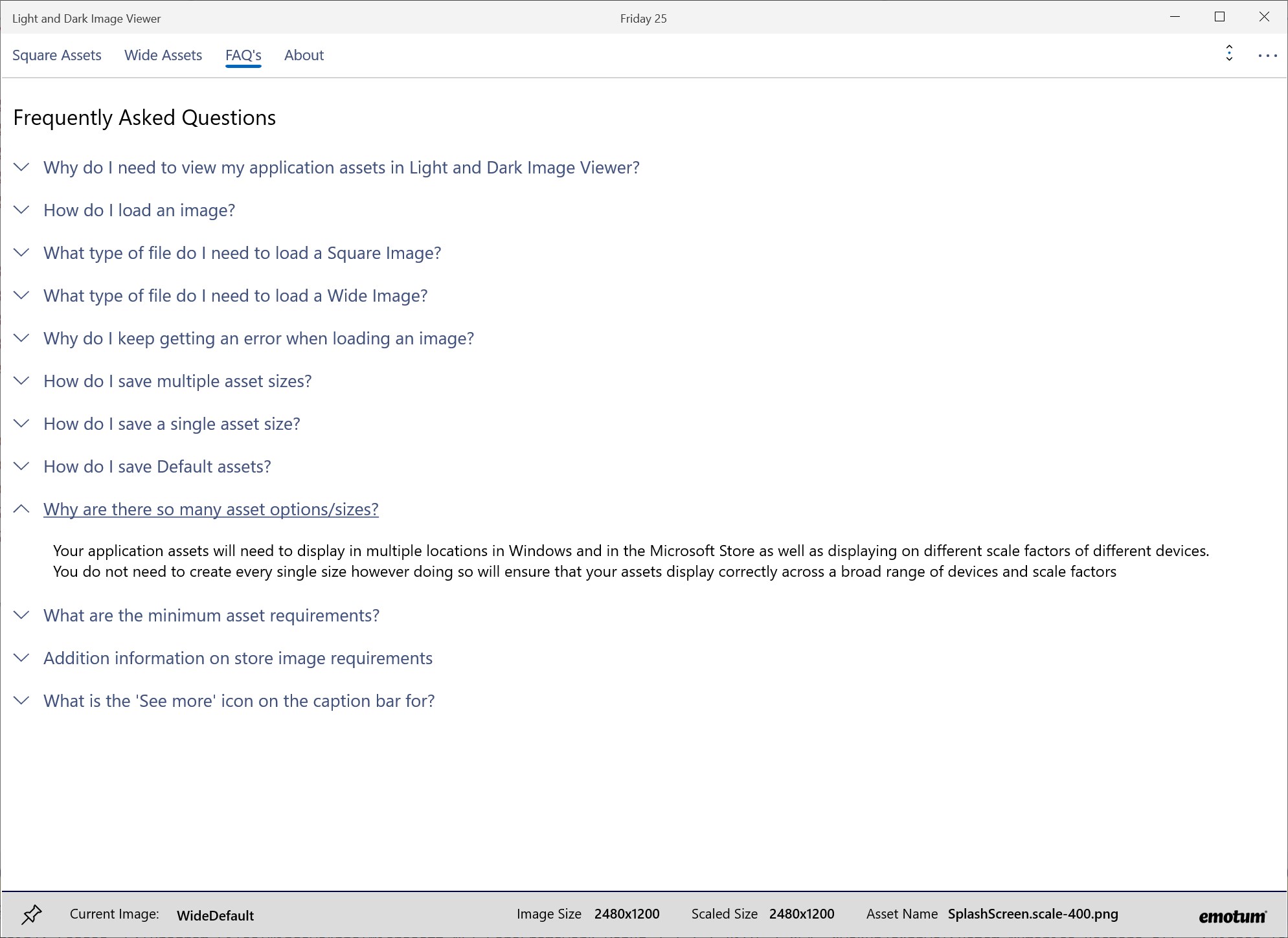Open 'How do I save multiple asset sizes?'
1288x938 pixels.
point(177,381)
